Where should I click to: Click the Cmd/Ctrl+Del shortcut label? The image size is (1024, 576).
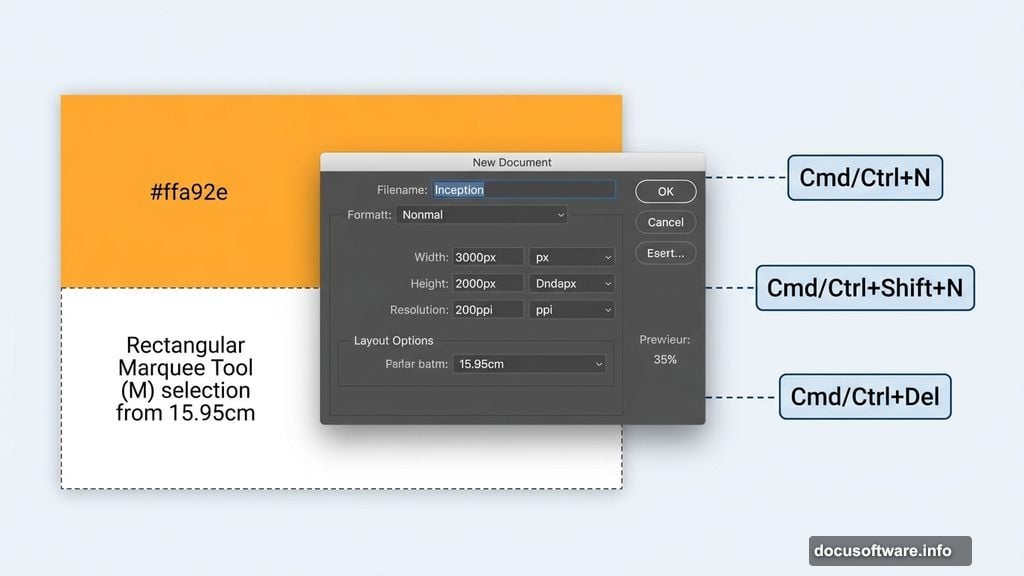click(x=864, y=396)
